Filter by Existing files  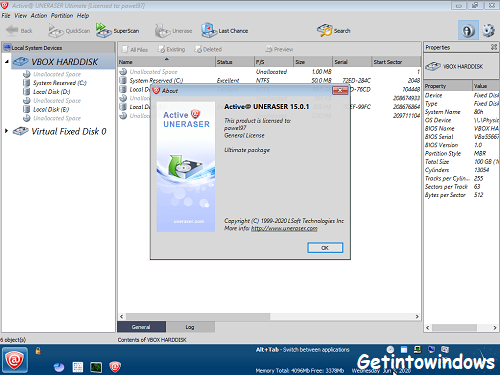[171, 49]
